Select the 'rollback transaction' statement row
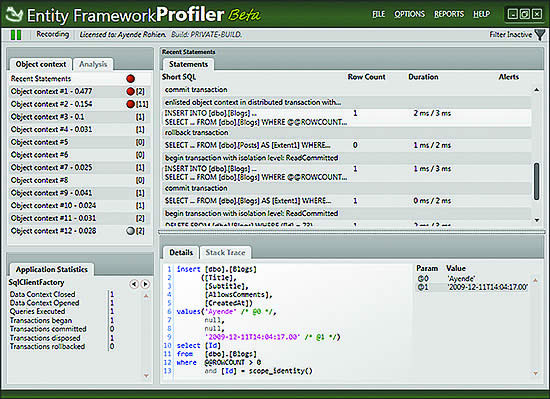 pyautogui.click(x=346, y=133)
